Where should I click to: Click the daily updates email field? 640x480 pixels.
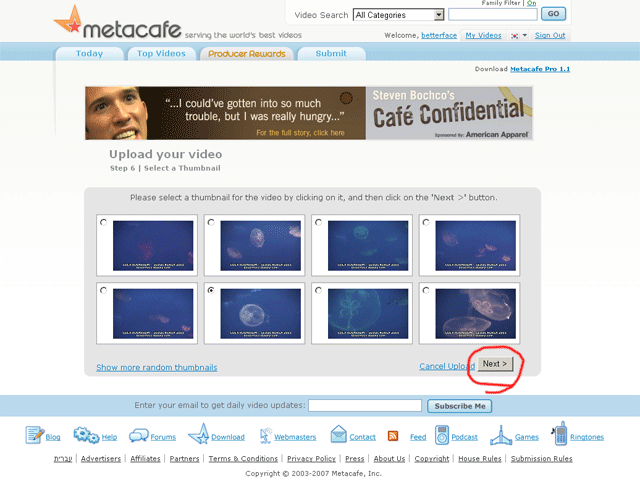(365, 406)
